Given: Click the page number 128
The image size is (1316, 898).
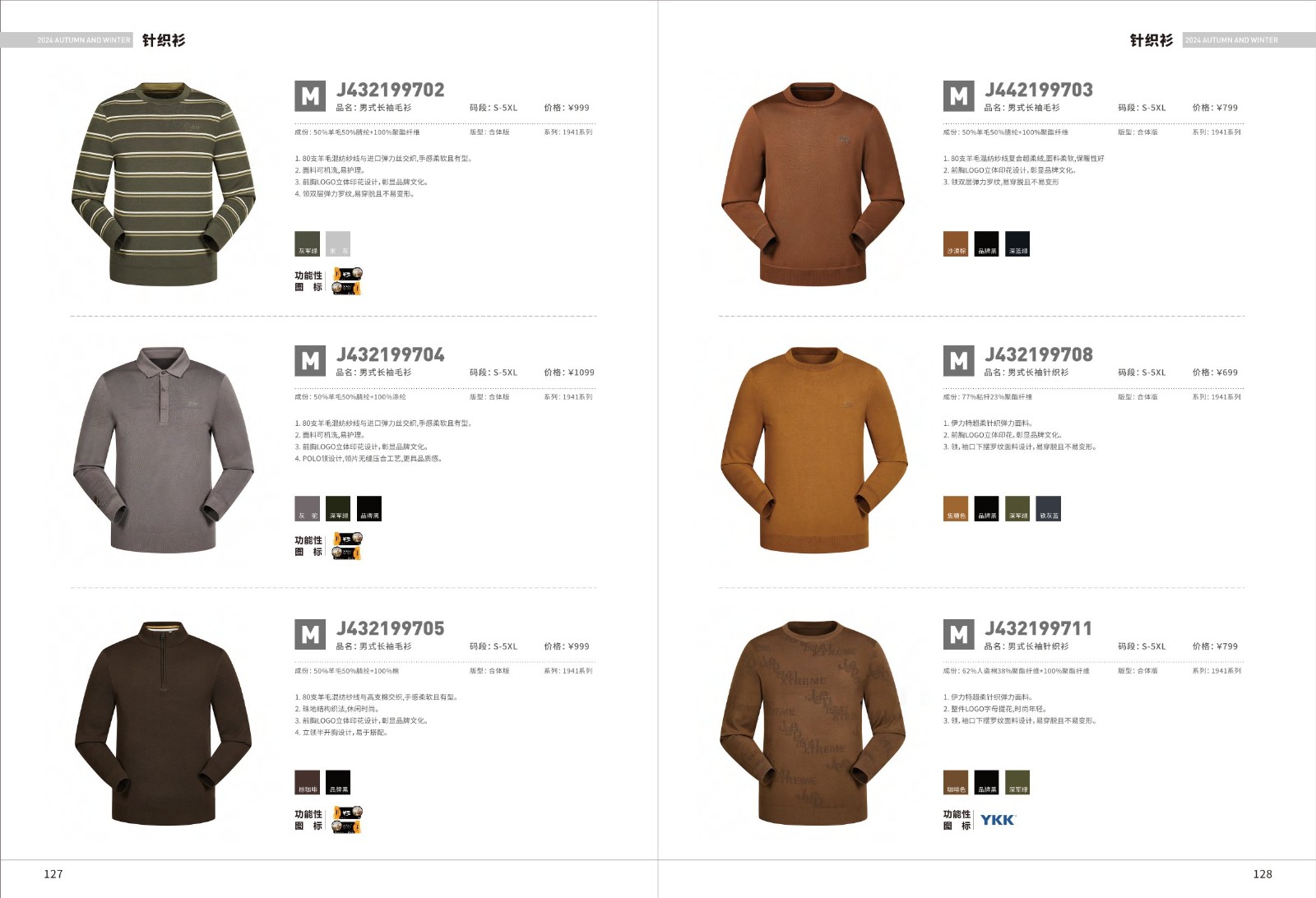Looking at the screenshot, I should (1263, 874).
